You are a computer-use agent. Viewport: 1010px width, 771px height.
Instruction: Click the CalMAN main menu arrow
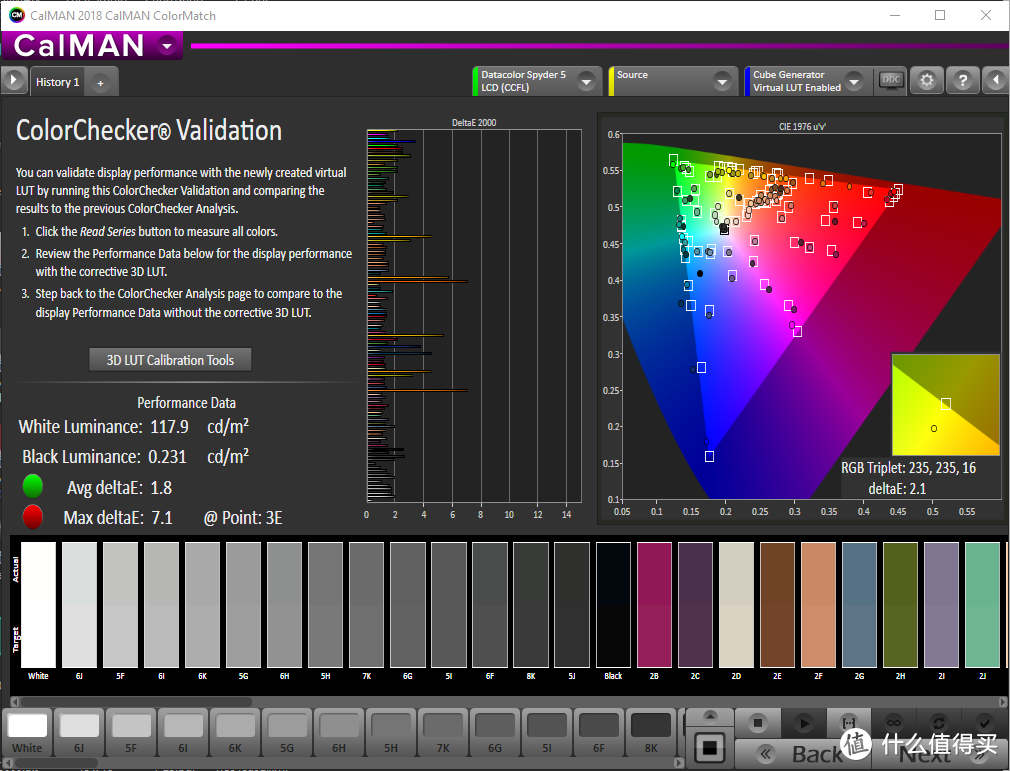[167, 45]
